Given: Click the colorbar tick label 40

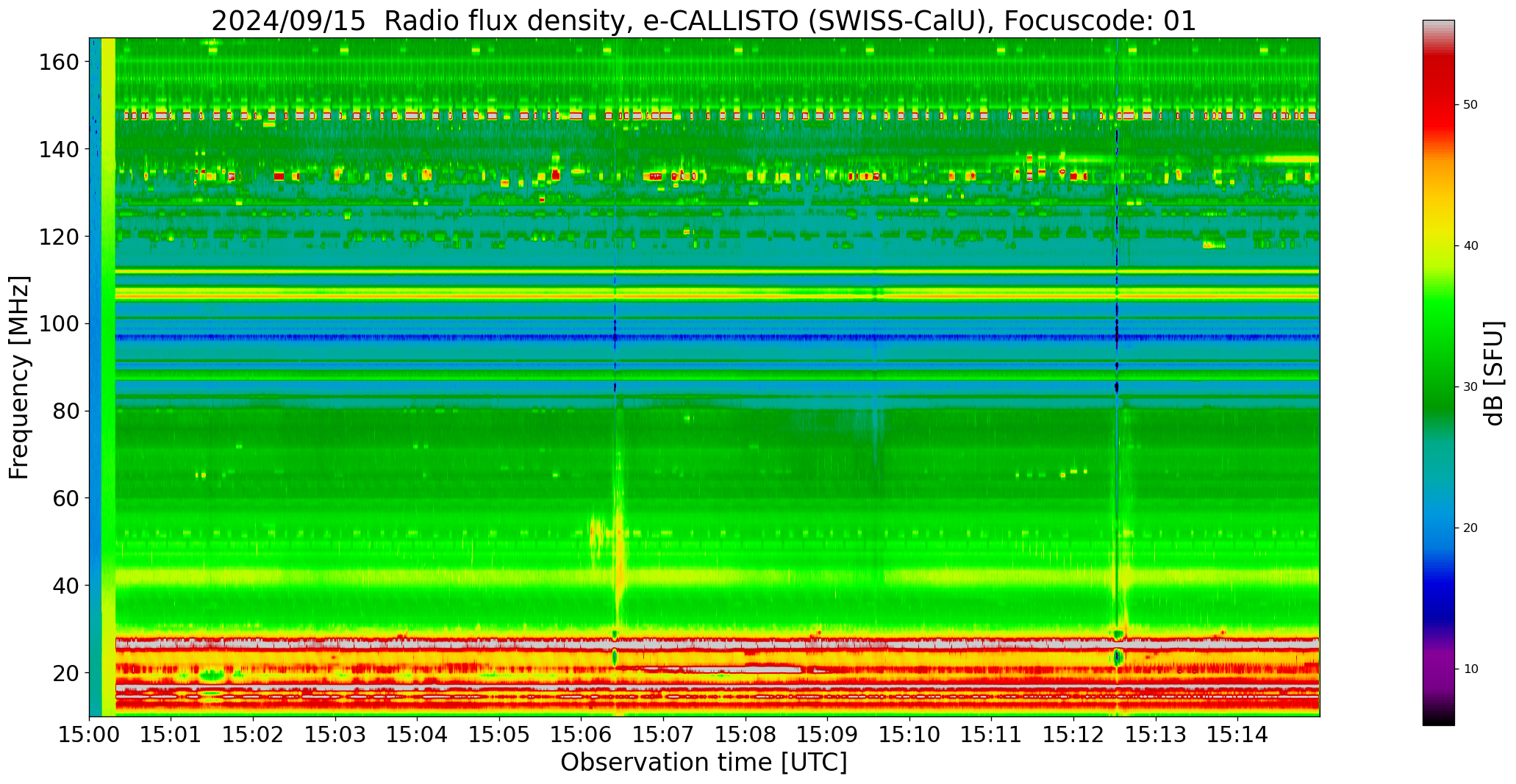Looking at the screenshot, I should pyautogui.click(x=1470, y=246).
